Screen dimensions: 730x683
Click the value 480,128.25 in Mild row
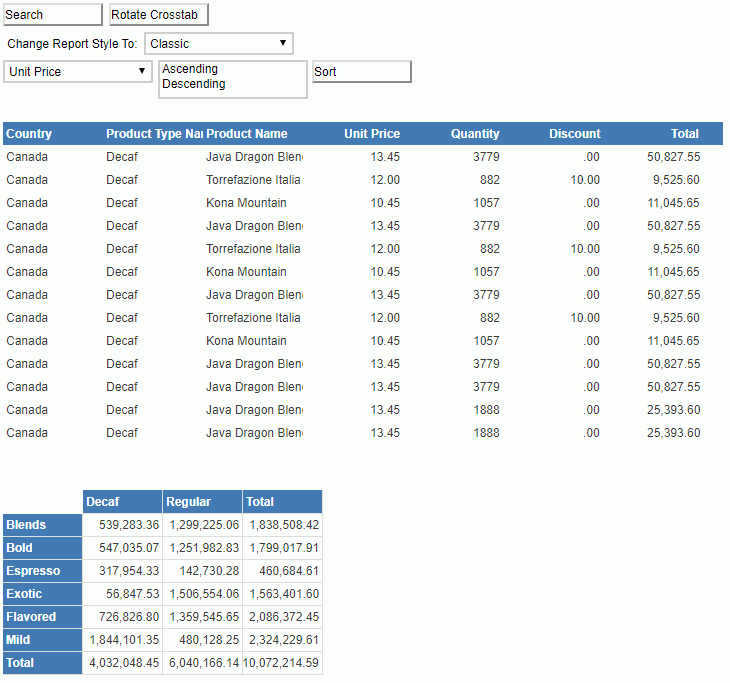pos(209,640)
